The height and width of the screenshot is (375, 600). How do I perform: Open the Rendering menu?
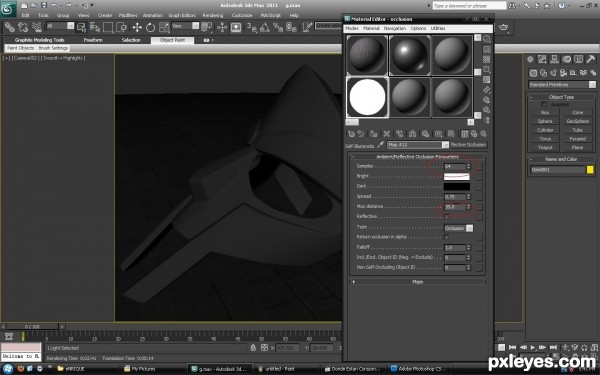(x=212, y=15)
